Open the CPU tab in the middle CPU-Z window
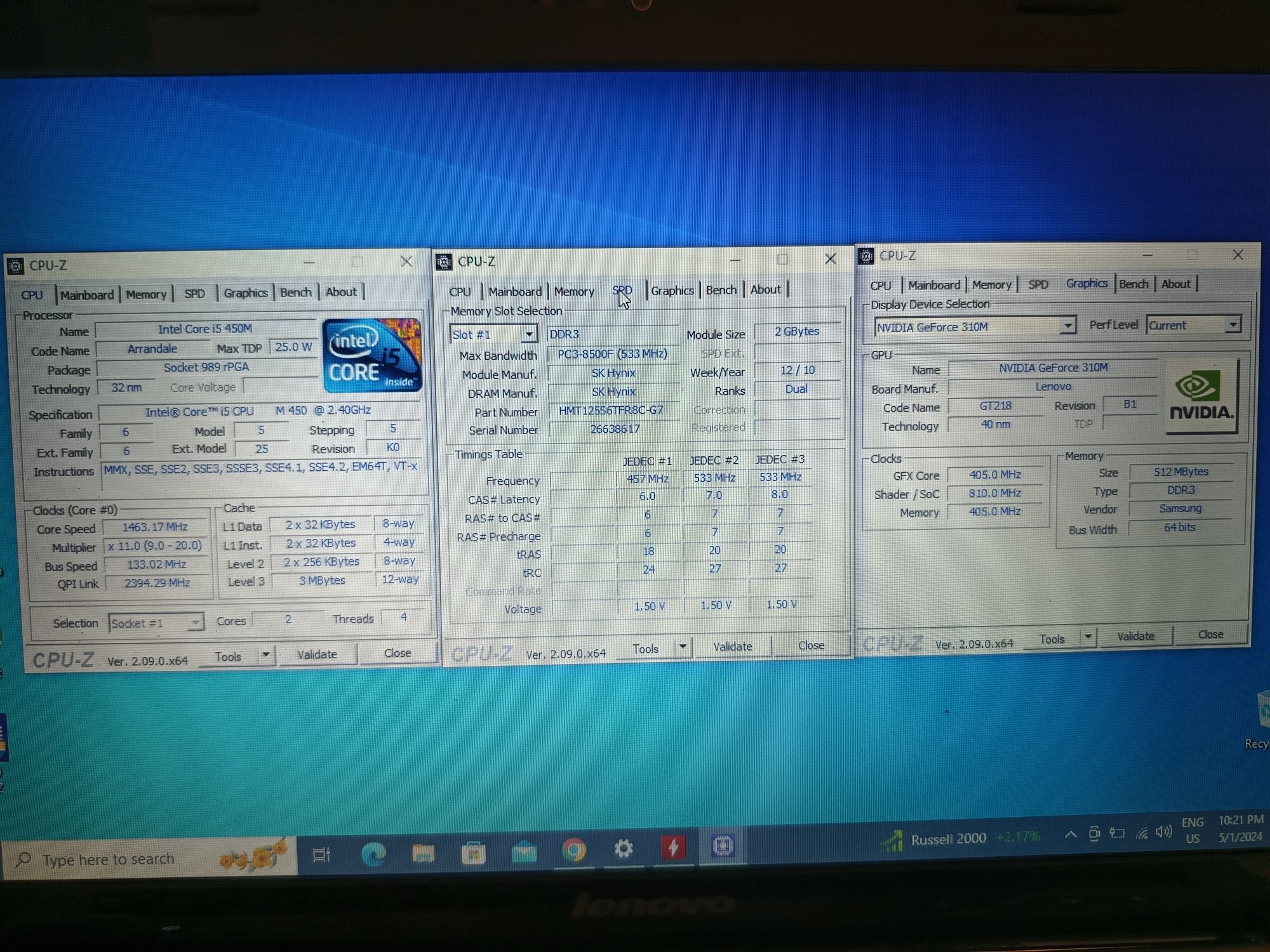Screen dimensions: 1270x952 460,291
